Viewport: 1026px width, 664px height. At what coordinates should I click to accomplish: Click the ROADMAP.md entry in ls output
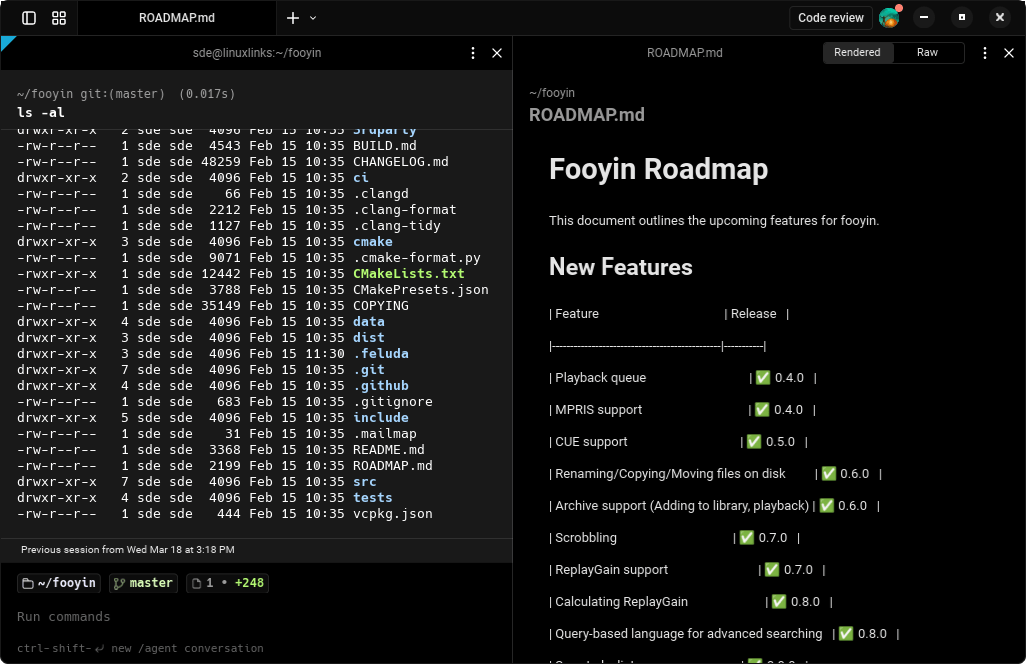[x=392, y=466]
